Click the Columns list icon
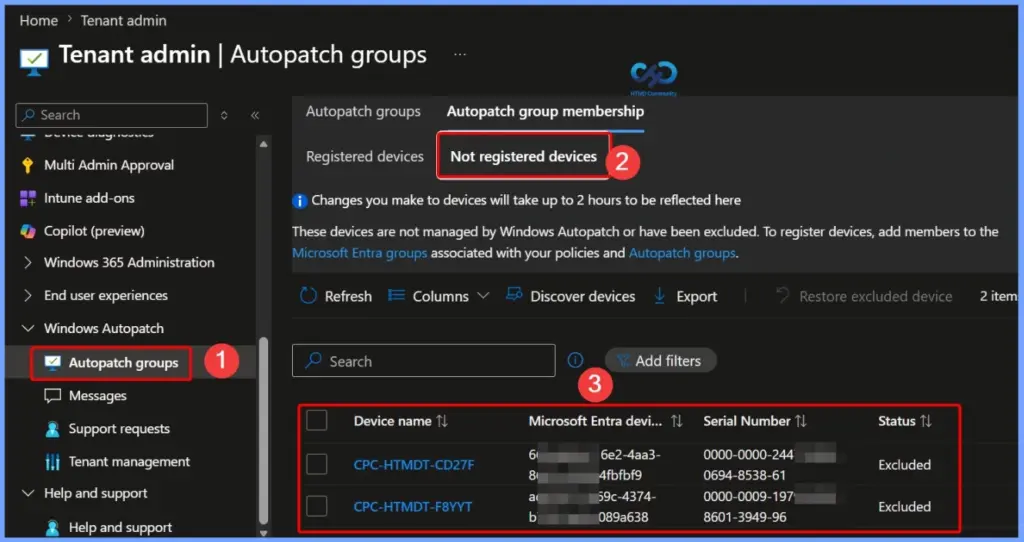 coord(396,296)
